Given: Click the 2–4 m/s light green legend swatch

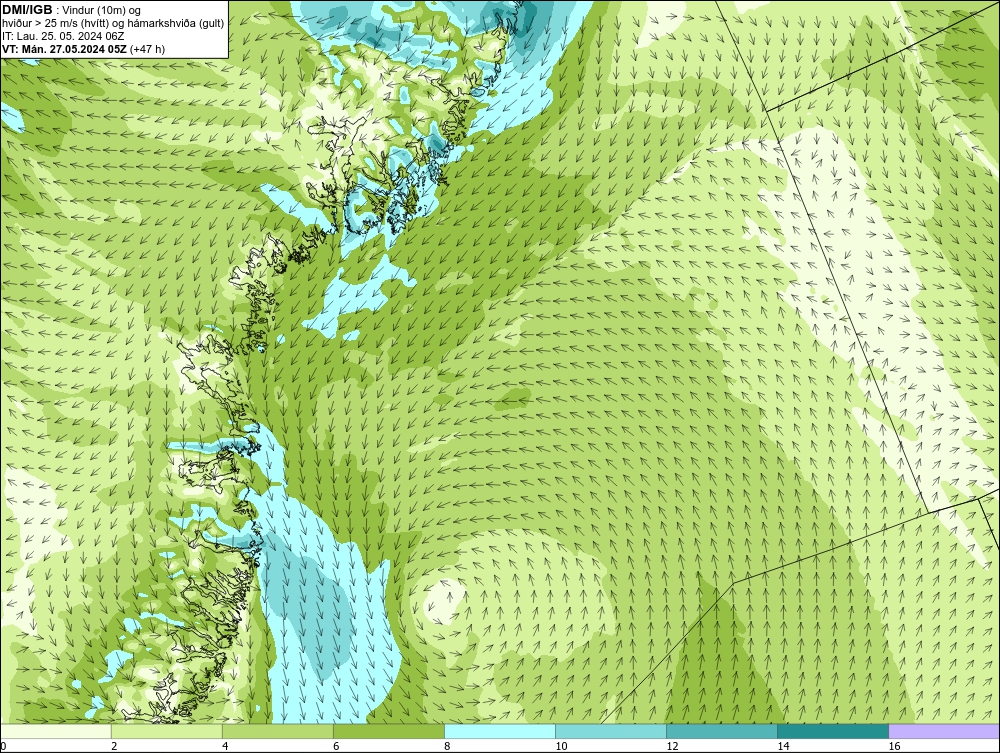Looking at the screenshot, I should click(x=167, y=731).
